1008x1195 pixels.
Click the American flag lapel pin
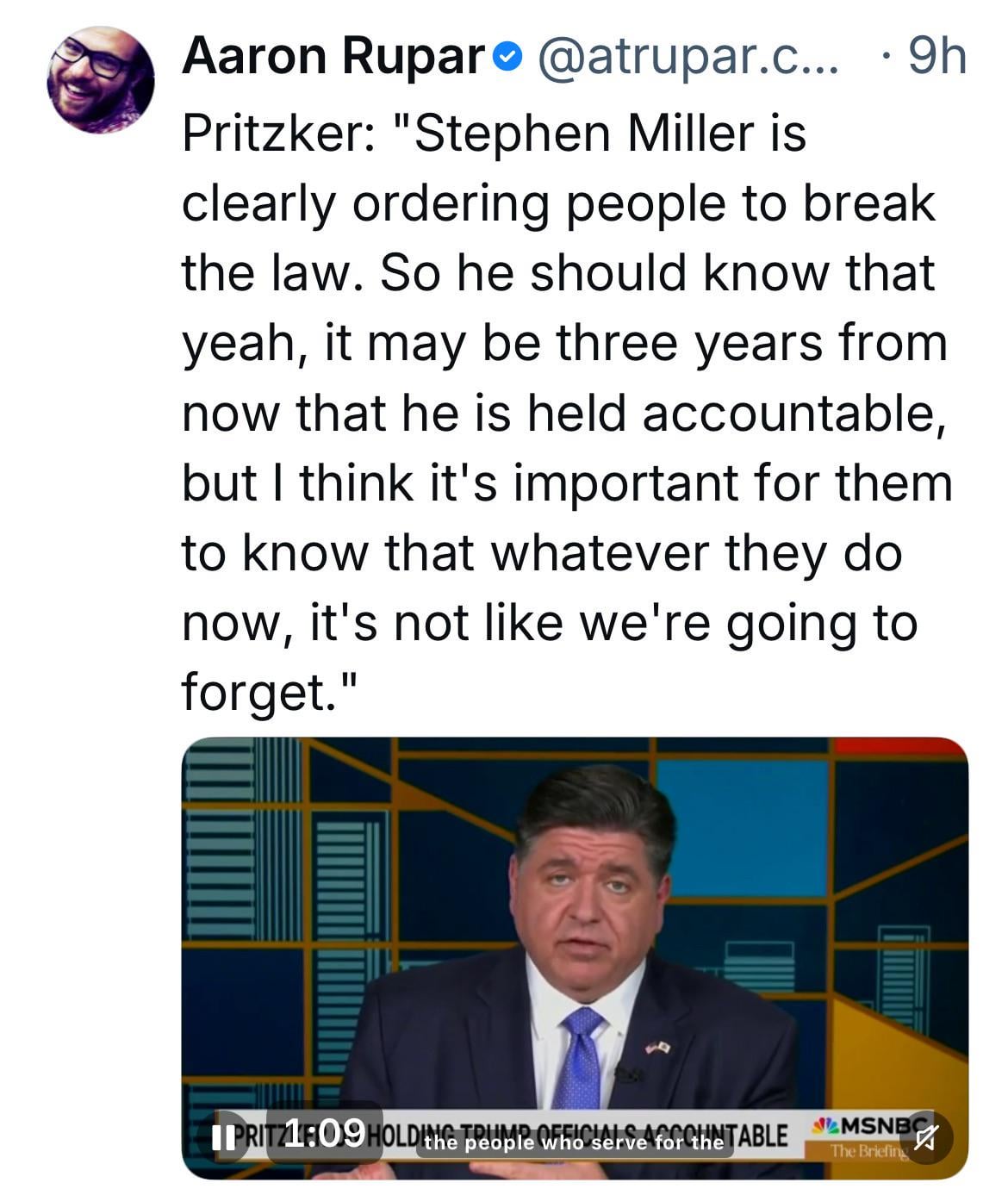pyautogui.click(x=658, y=1047)
